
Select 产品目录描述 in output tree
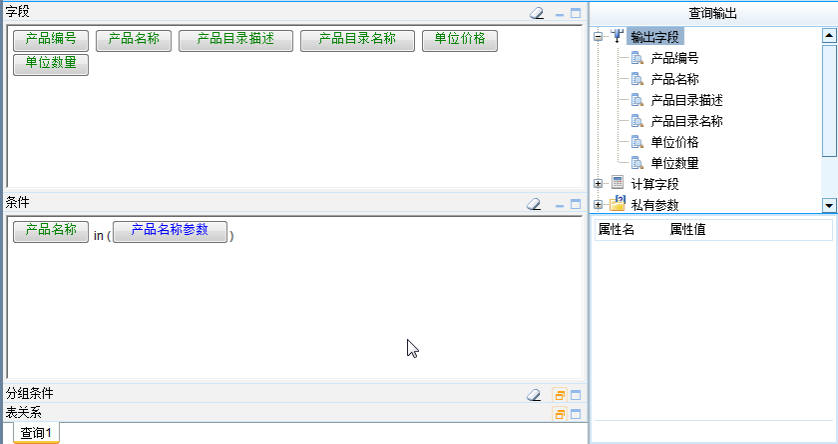click(686, 100)
